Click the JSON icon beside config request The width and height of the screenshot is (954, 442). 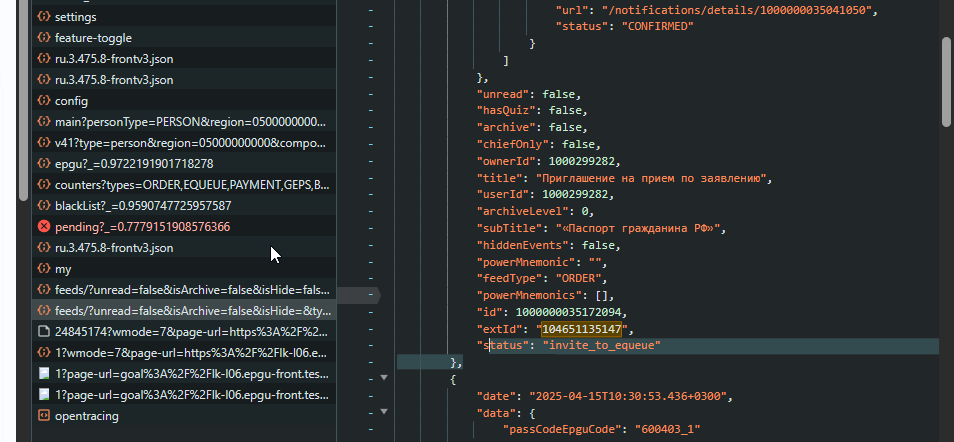(x=43, y=101)
